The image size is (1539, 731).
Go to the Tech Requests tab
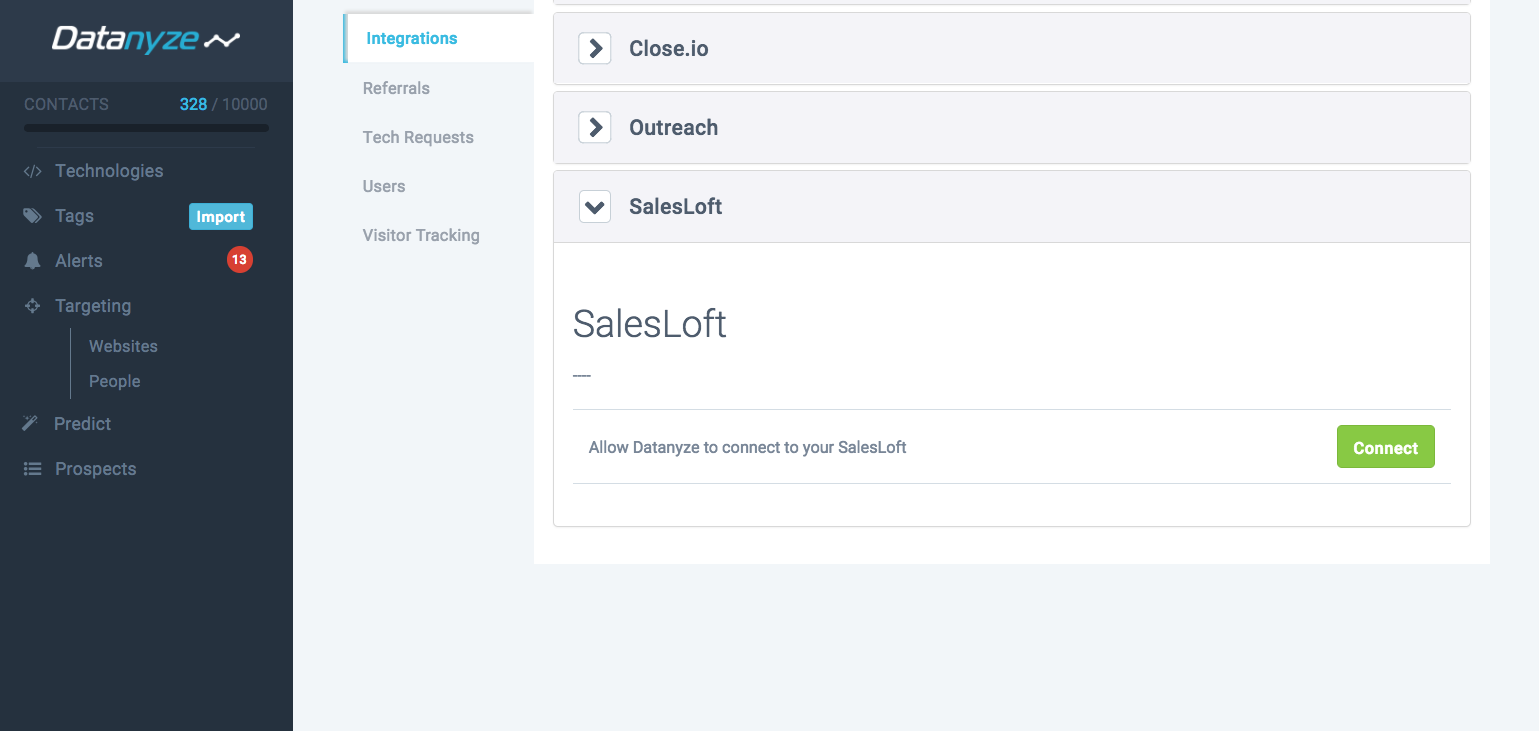[x=418, y=137]
